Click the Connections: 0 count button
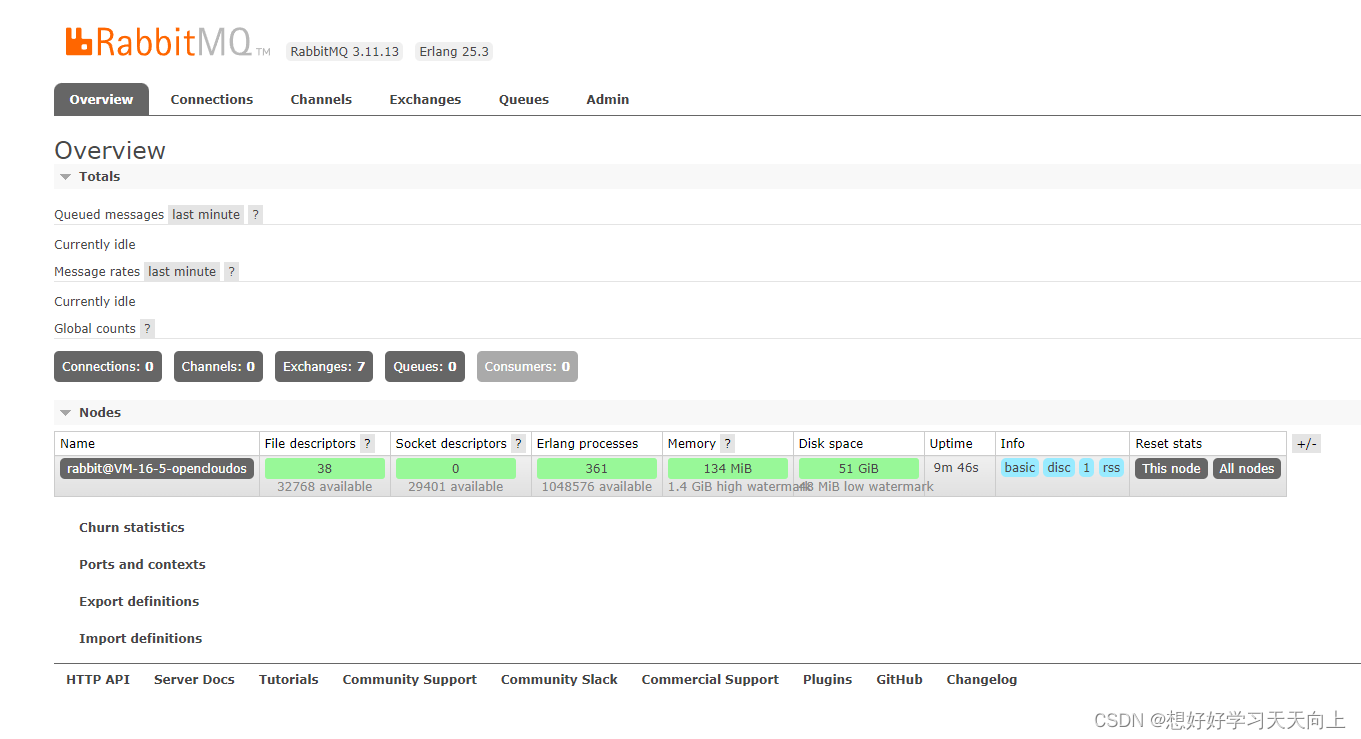Screen dimensions: 1361x739 108,367
